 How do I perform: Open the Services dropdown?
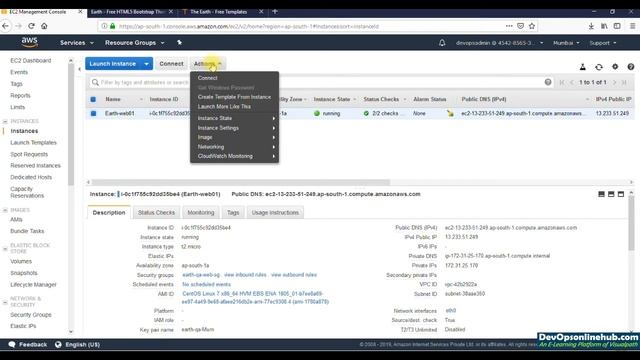pyautogui.click(x=77, y=42)
